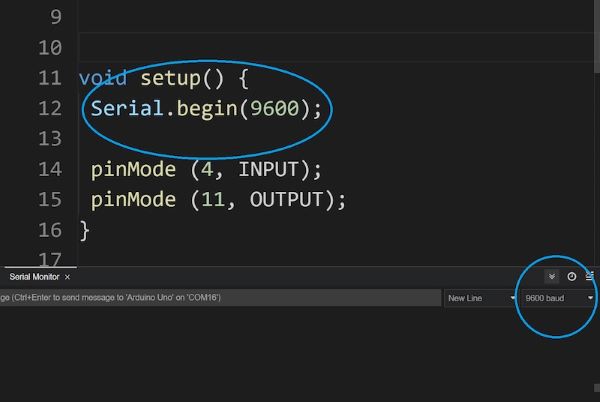The height and width of the screenshot is (402, 600).
Task: Click line number 16 in gutter
Action: pyautogui.click(x=50, y=230)
